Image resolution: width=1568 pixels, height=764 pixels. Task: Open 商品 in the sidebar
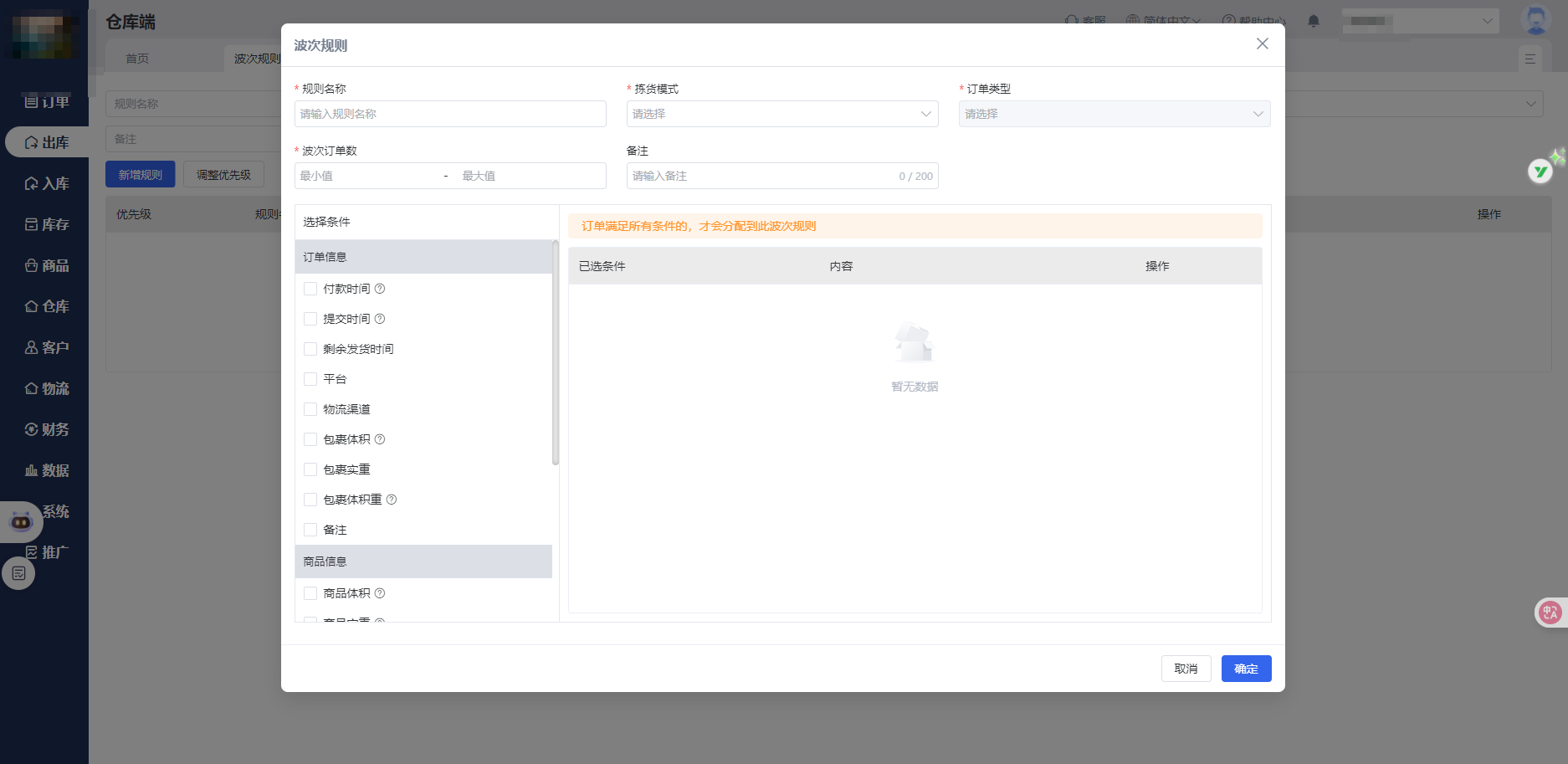(47, 265)
